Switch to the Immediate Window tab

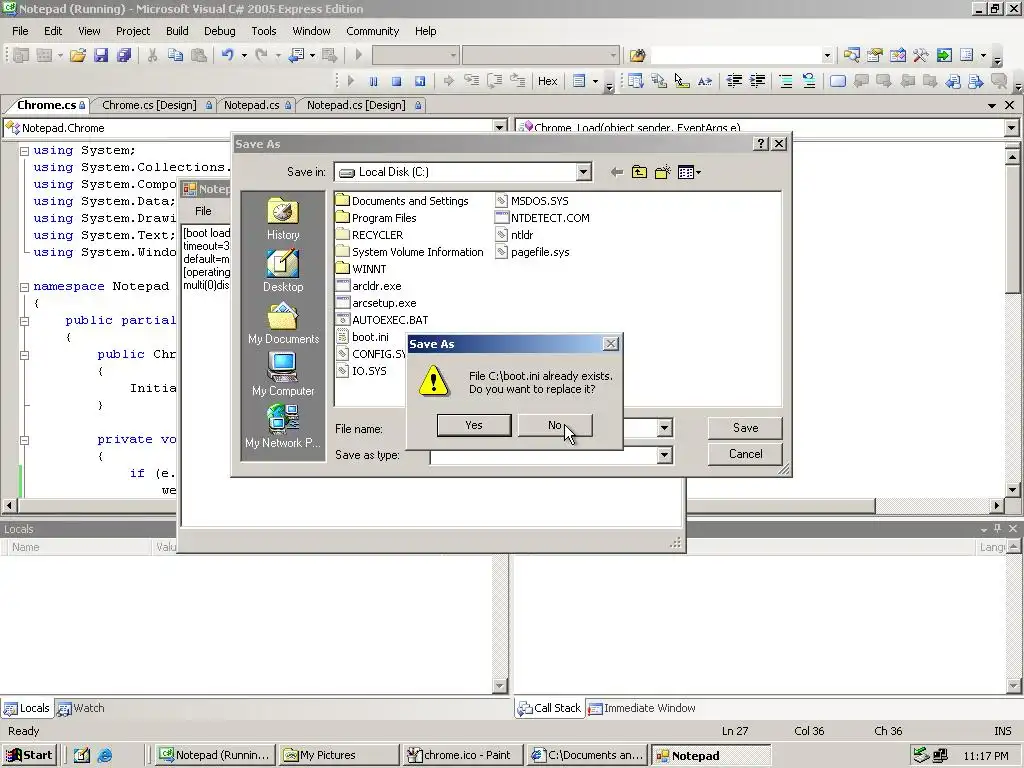(x=642, y=708)
